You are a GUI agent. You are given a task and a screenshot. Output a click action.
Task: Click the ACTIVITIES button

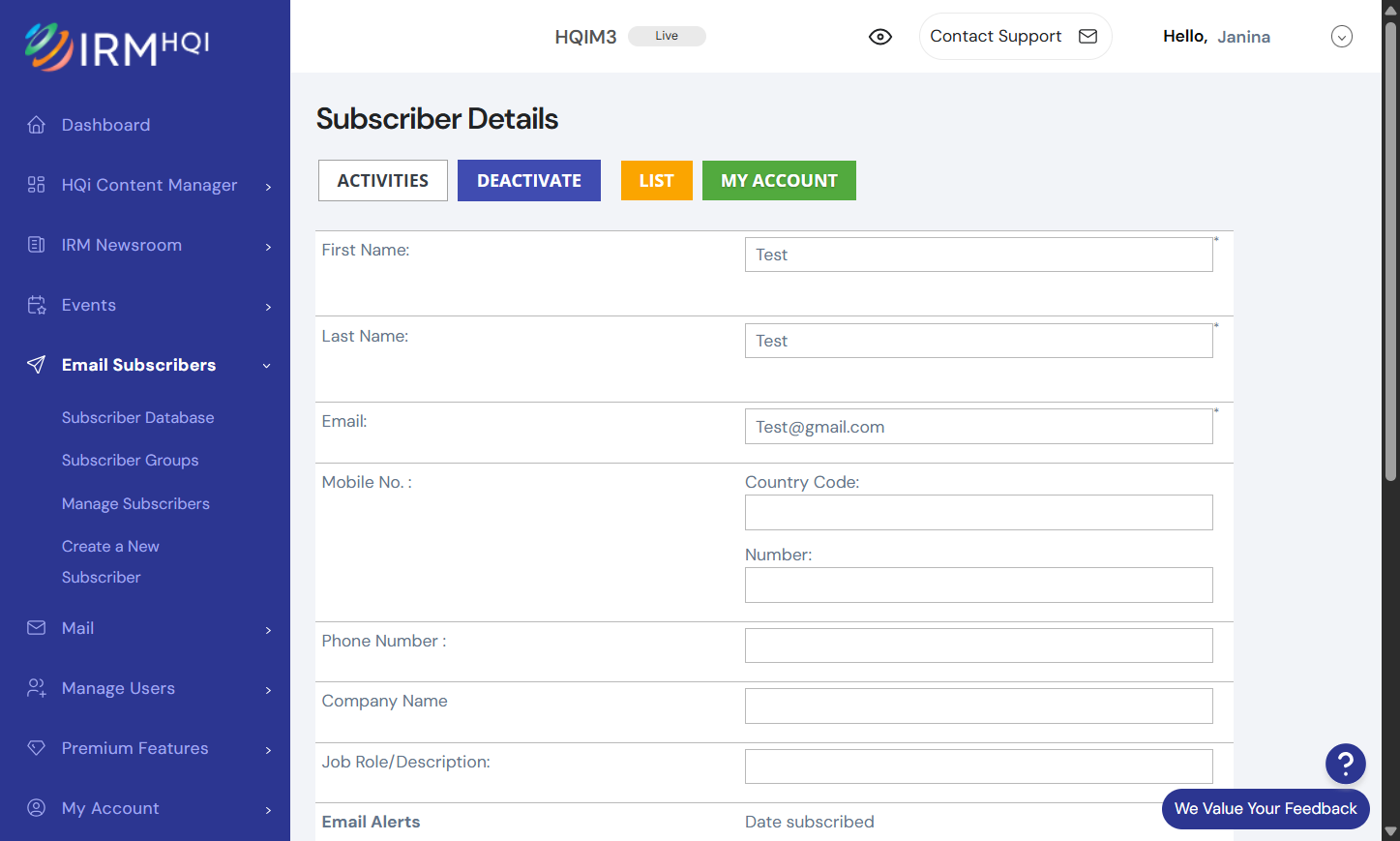[x=383, y=181]
